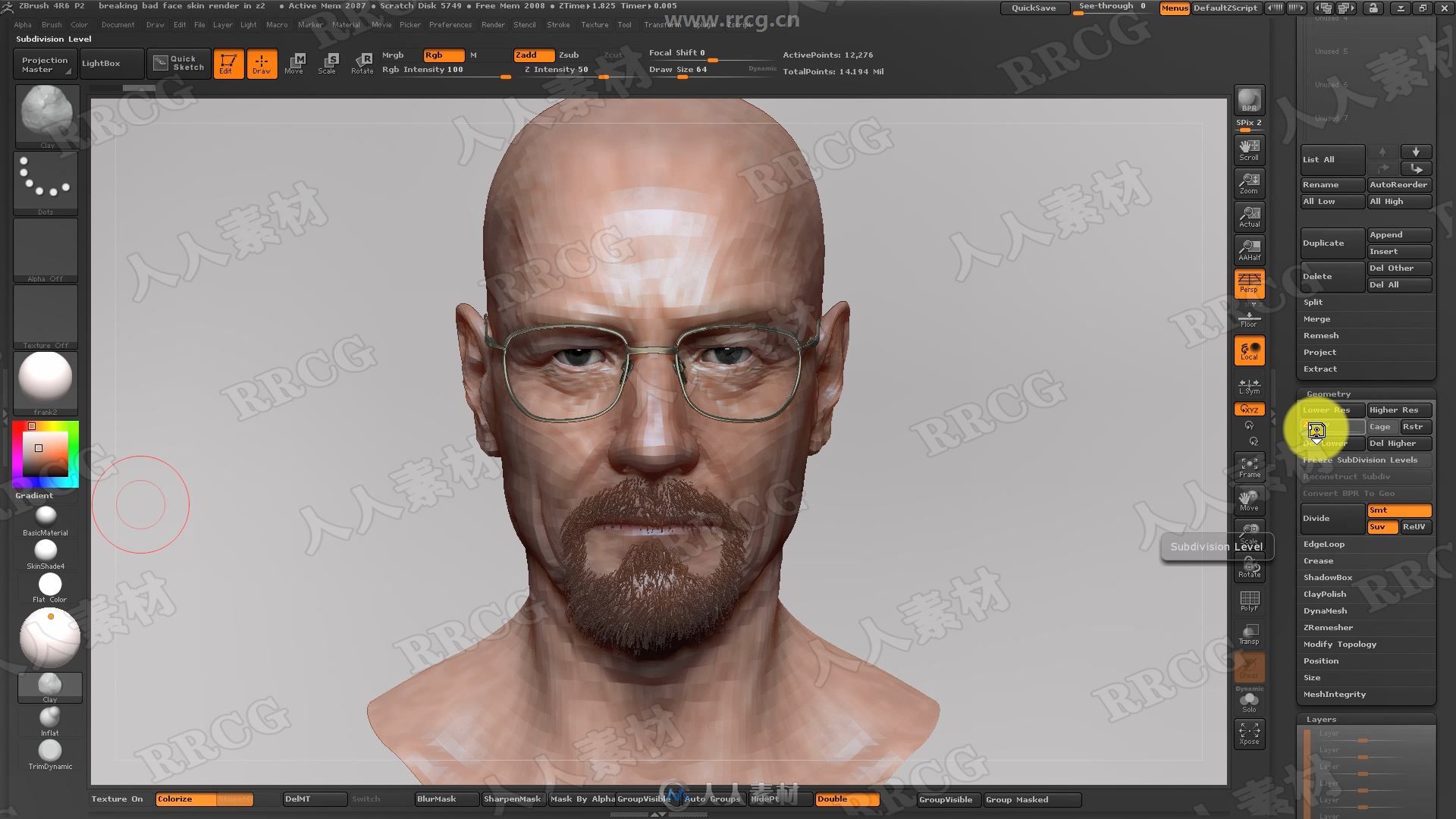Open the current material sphere picker
This screenshot has width=1456, height=819.
[x=45, y=383]
